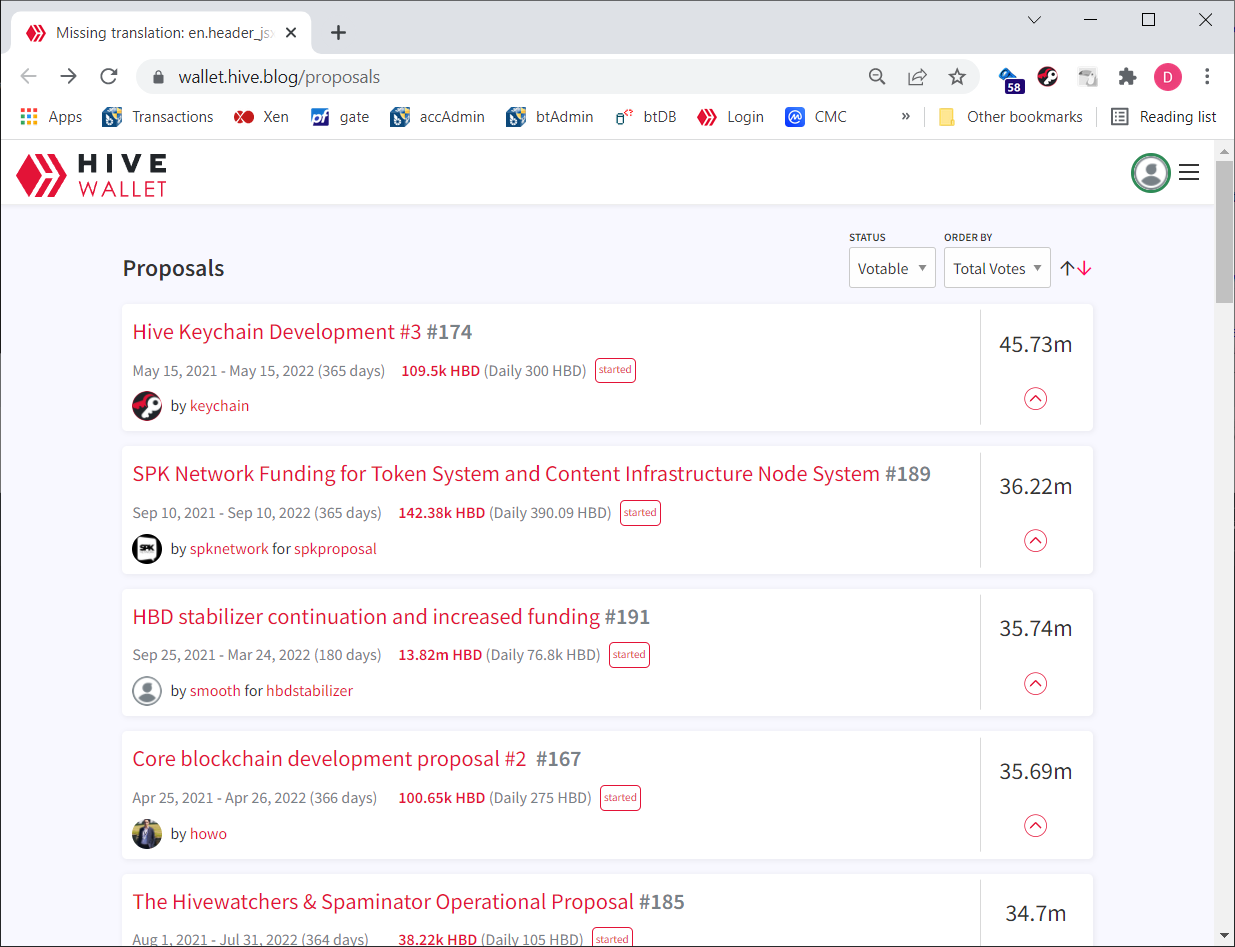Viewport: 1235px width, 947px height.
Task: Click the address bar URL field
Action: point(500,77)
